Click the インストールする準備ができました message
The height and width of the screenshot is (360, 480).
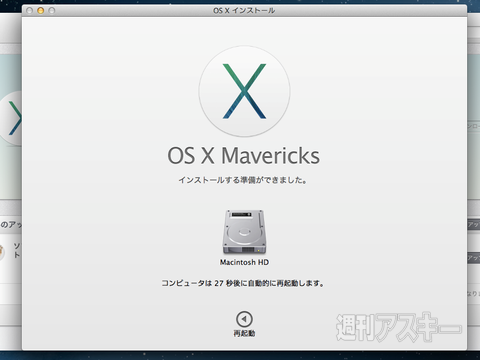[x=243, y=180]
